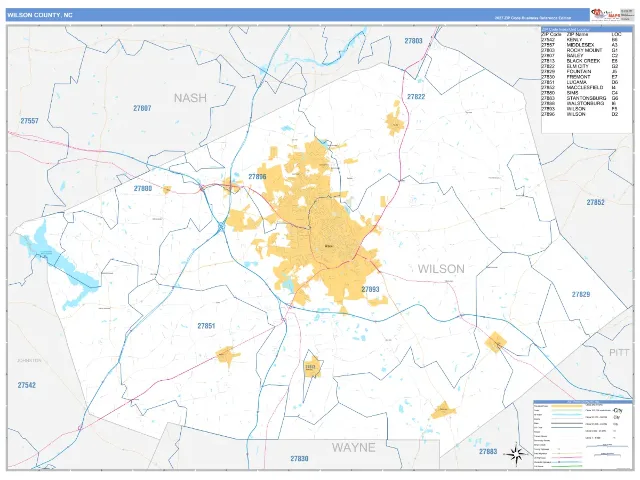The width and height of the screenshot is (640, 480).
Task: Click ZIP code label 27893 on map
Action: [370, 289]
